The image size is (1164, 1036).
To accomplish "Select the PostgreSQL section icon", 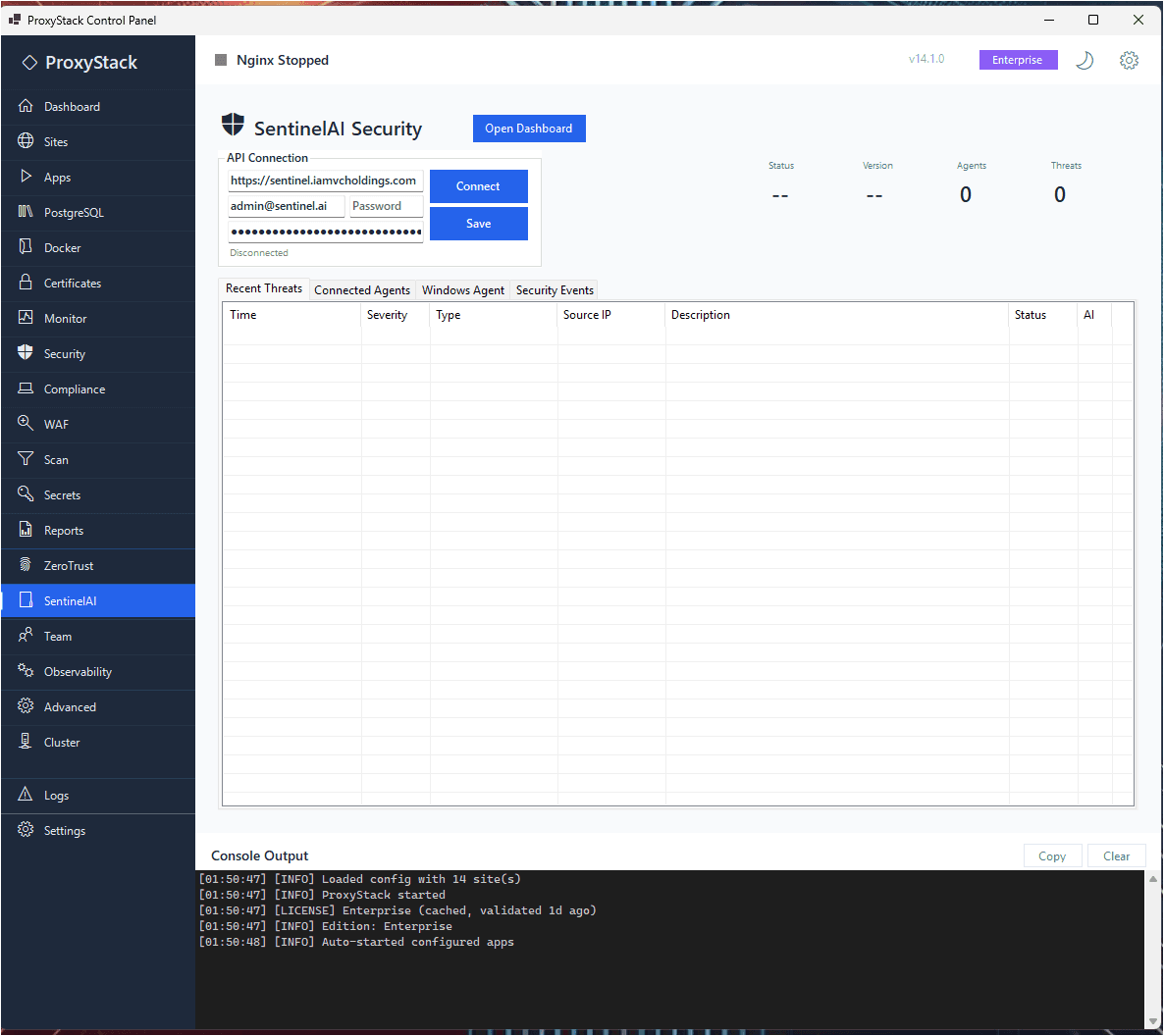I will (x=26, y=212).
